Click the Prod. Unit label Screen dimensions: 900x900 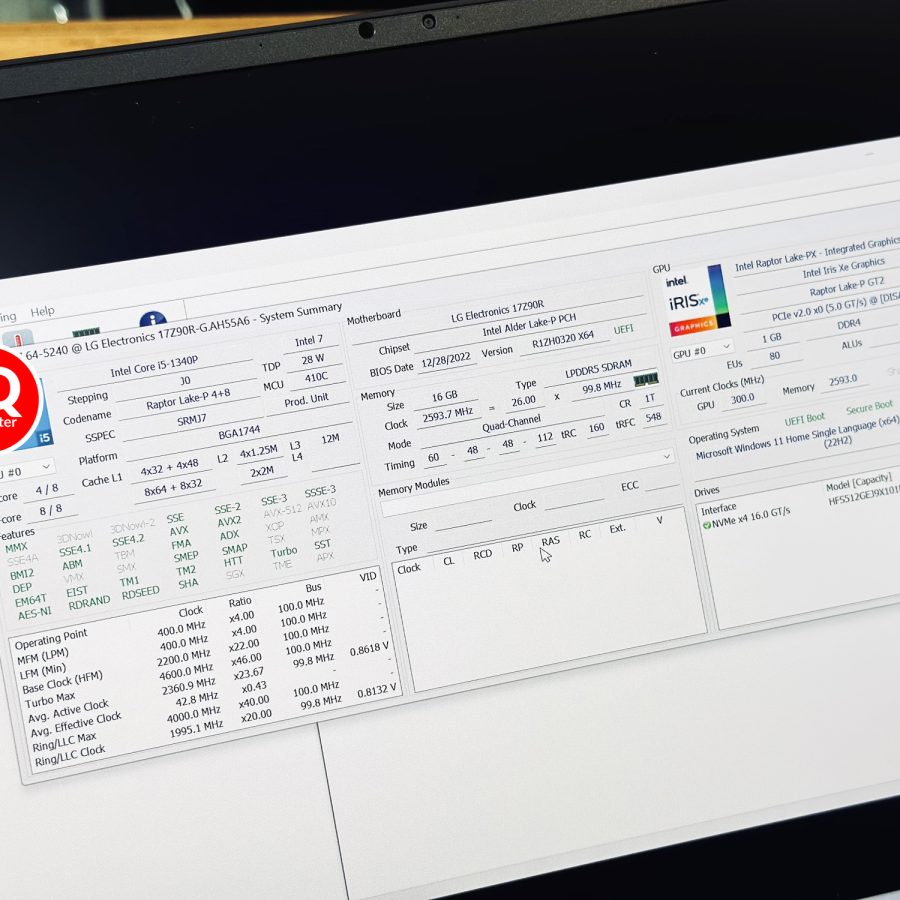307,399
